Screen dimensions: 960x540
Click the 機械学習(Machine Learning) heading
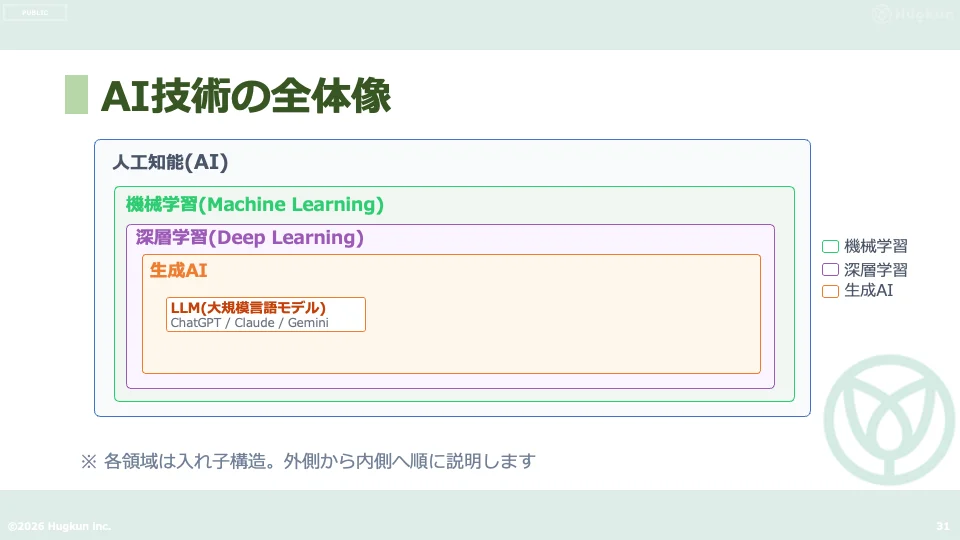point(255,204)
